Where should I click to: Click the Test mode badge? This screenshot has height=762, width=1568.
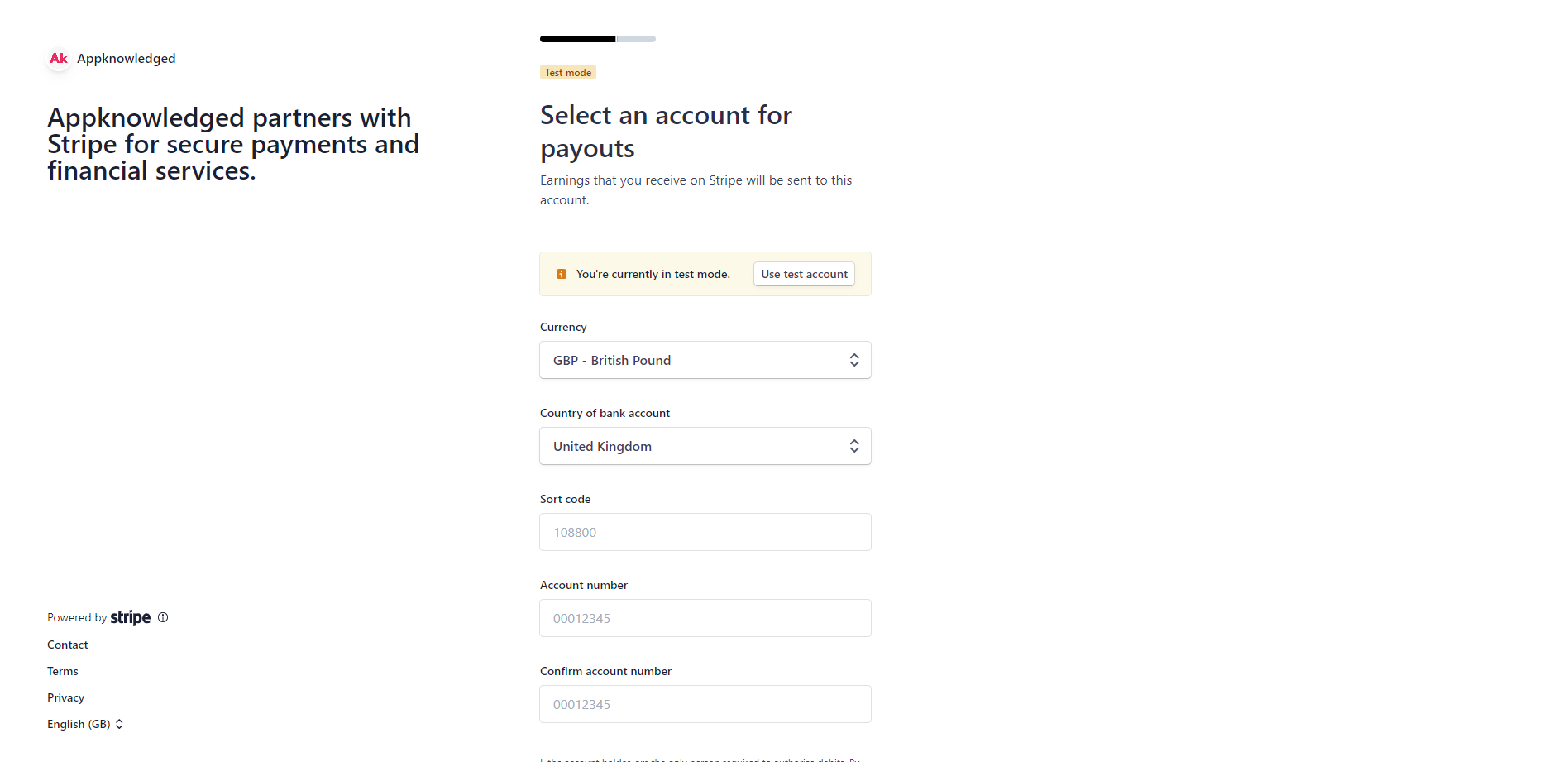568,73
